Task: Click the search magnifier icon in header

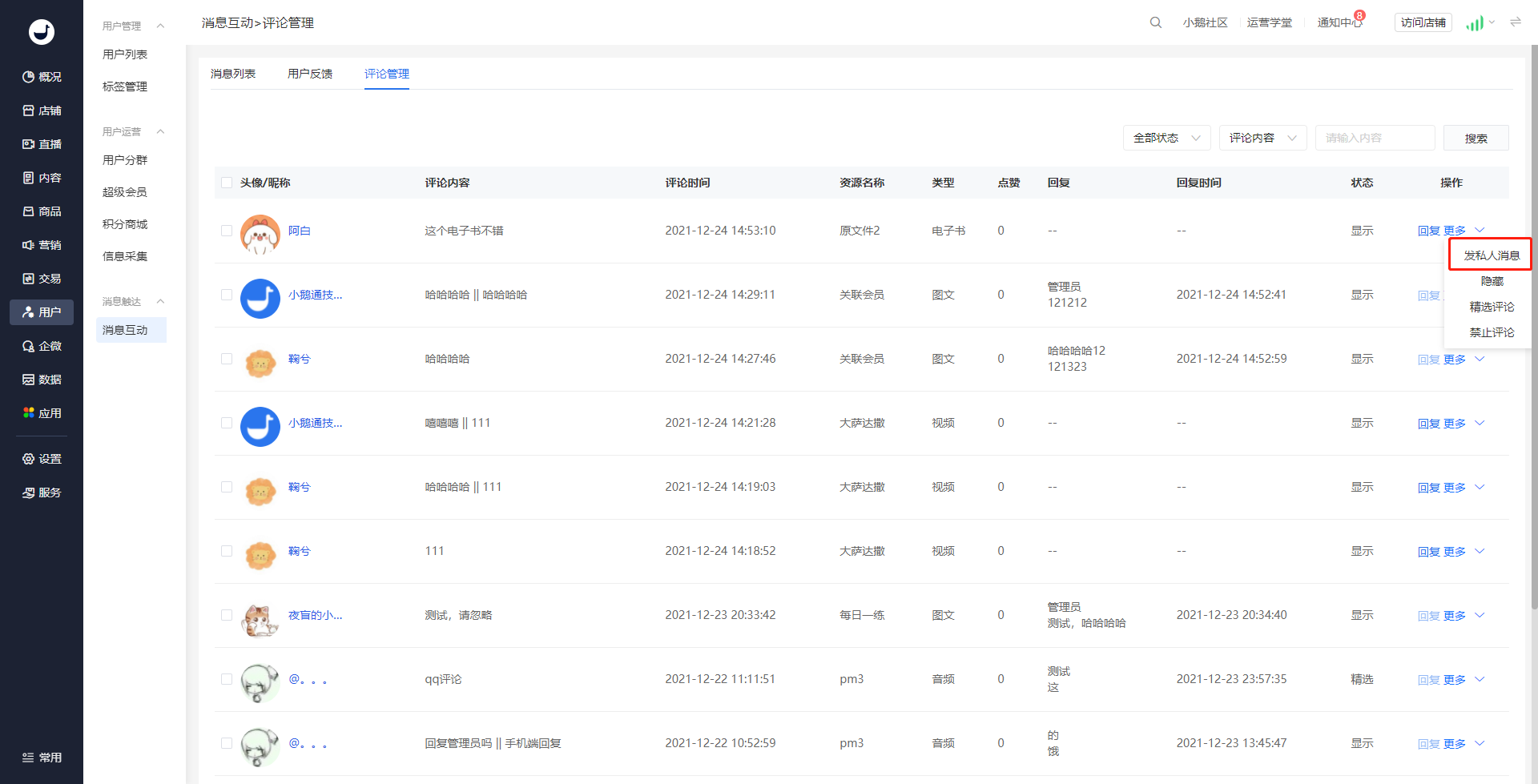Action: point(1155,22)
